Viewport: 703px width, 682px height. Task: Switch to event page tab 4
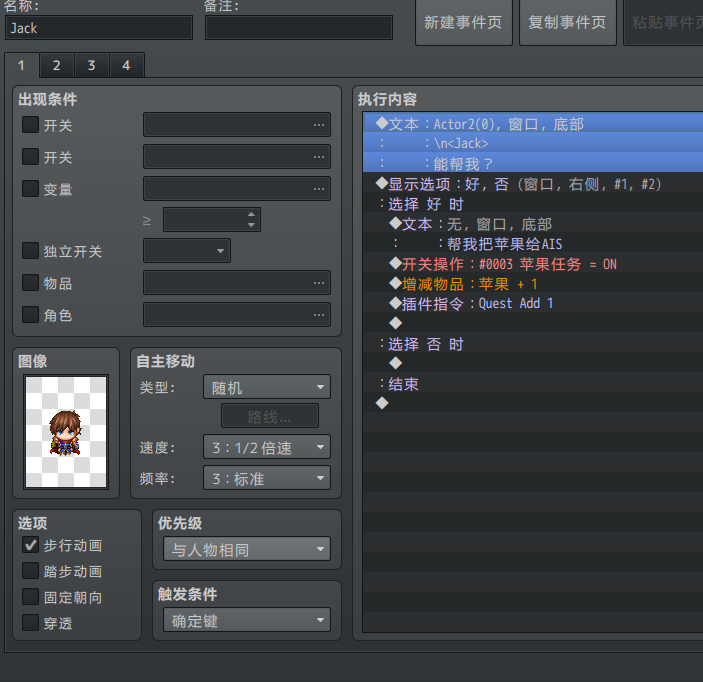[126, 65]
